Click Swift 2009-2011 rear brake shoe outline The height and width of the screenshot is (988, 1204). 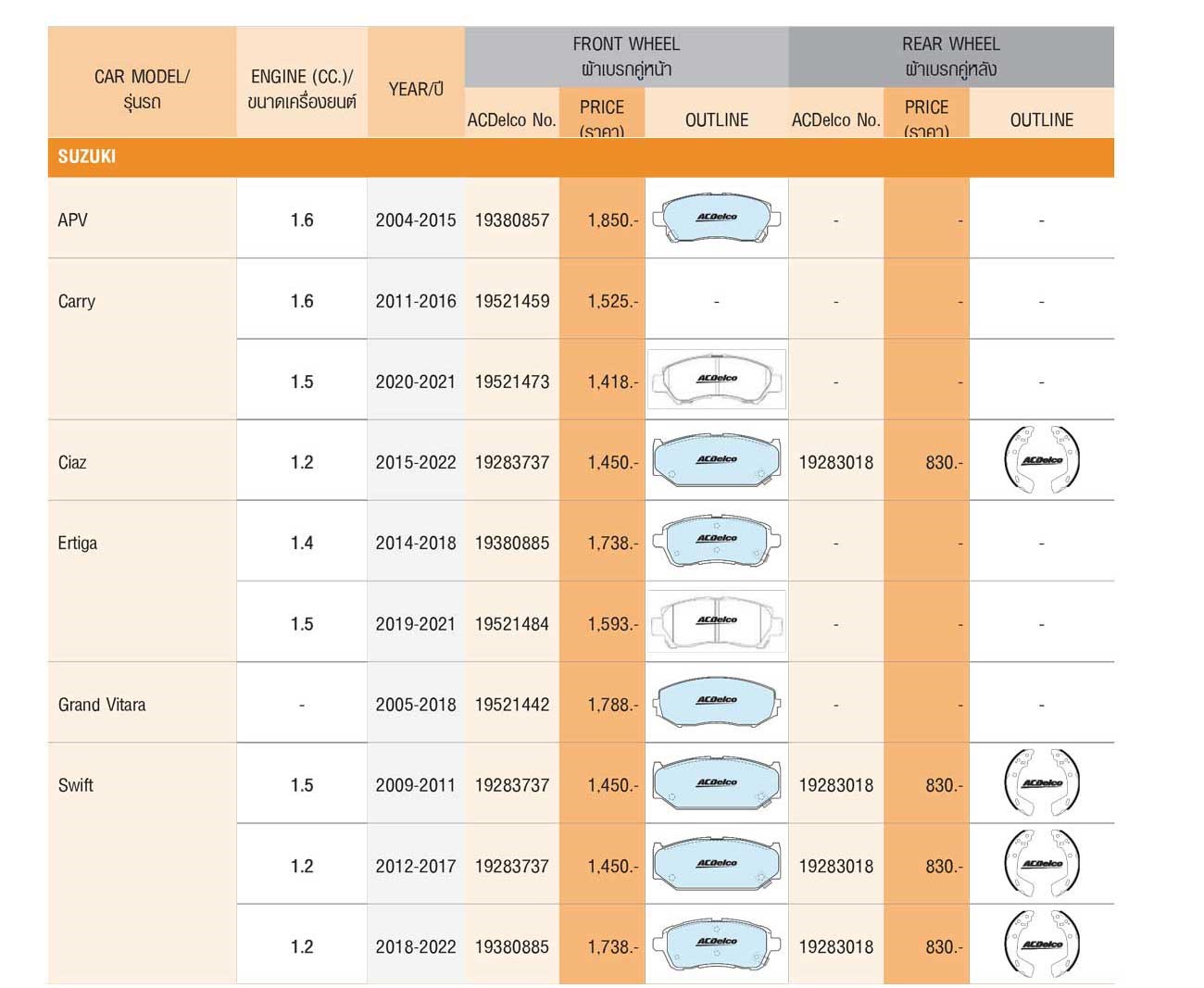(x=1042, y=782)
